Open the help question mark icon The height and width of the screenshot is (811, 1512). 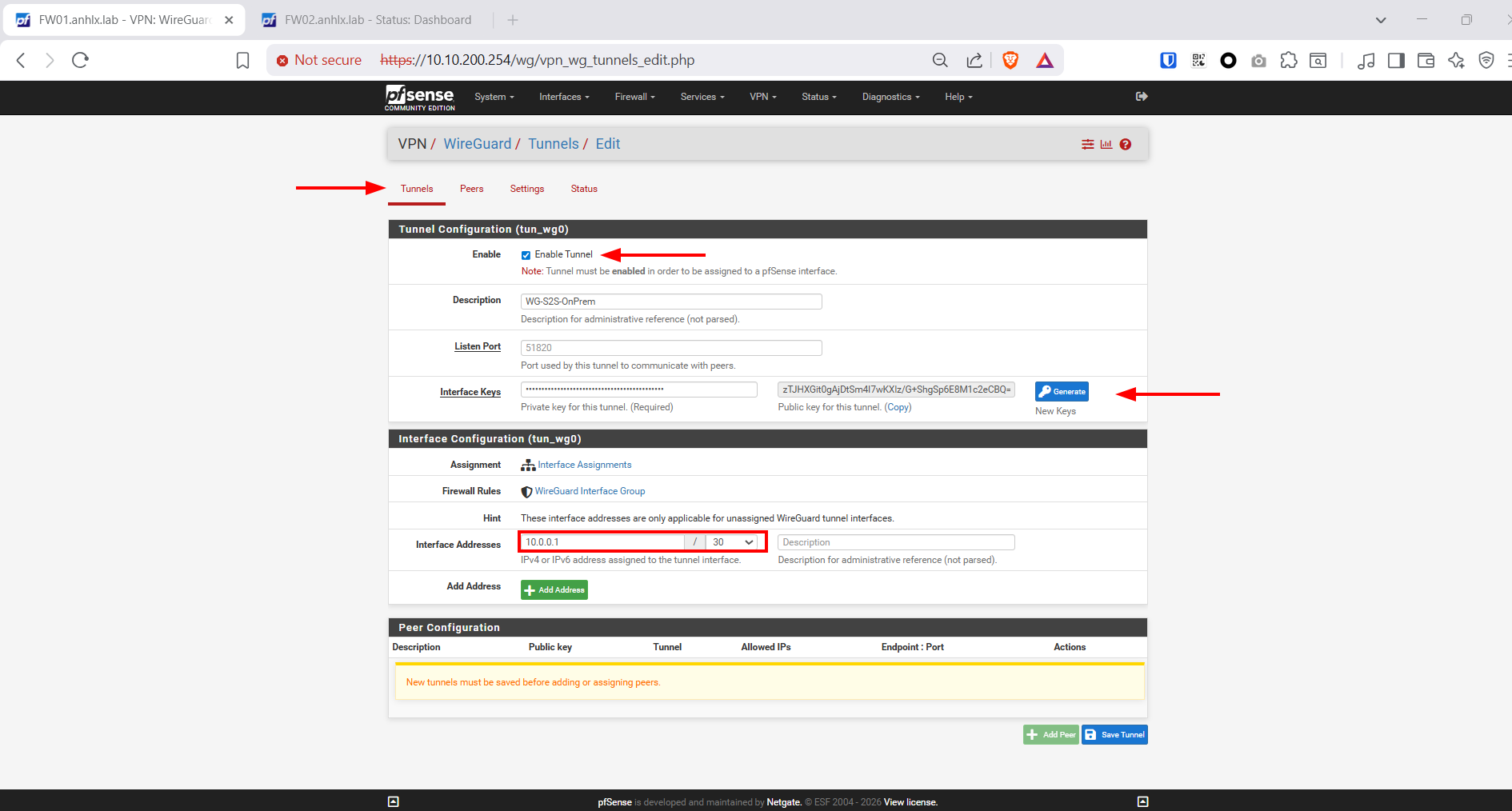point(1126,145)
